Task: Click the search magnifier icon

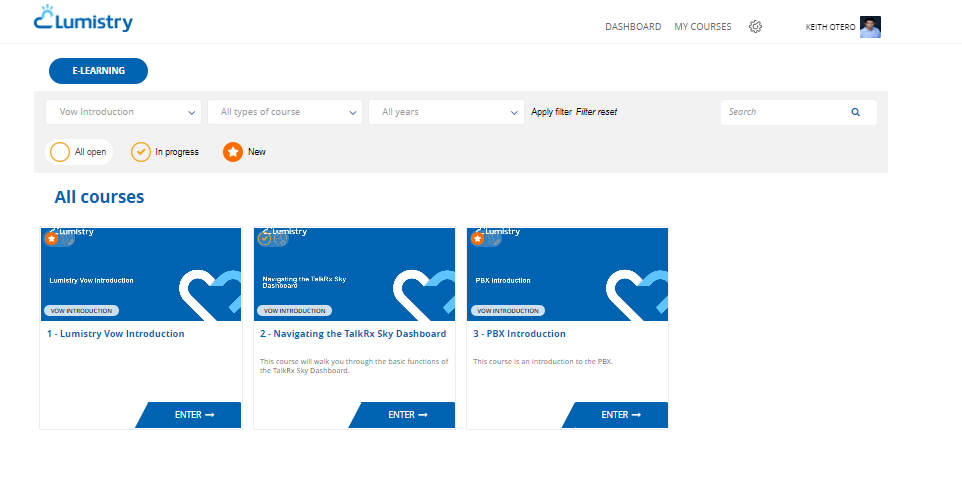Action: (855, 112)
